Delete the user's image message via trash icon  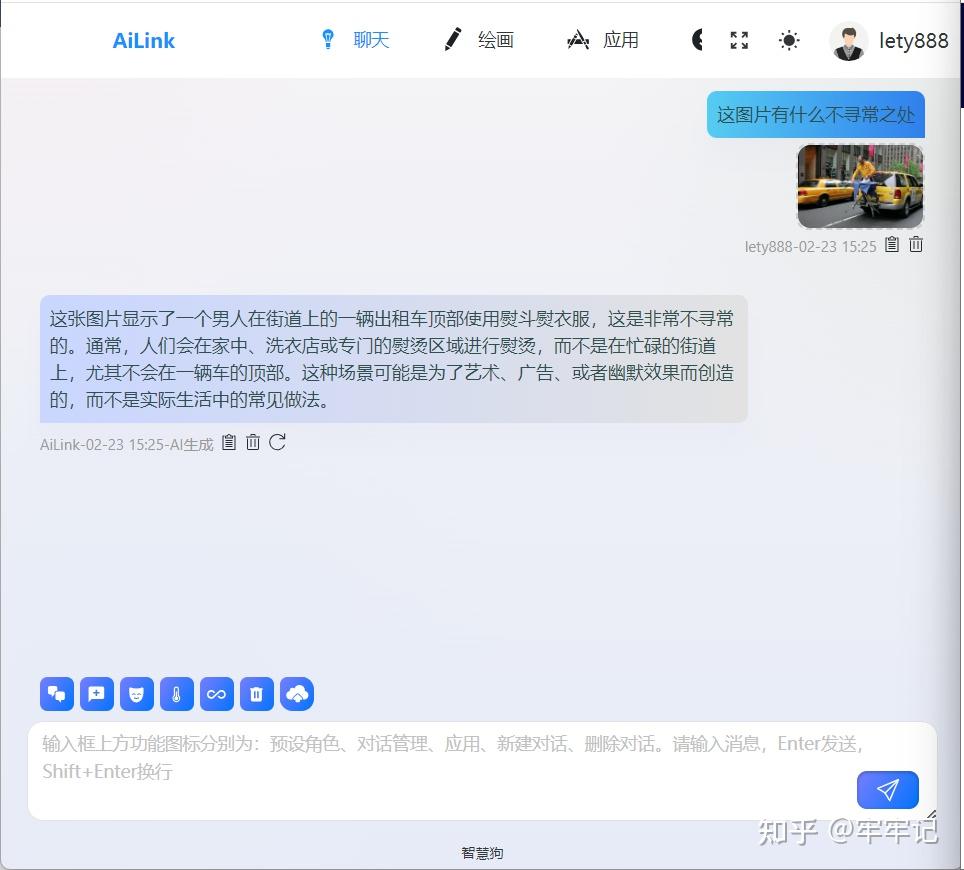[915, 243]
